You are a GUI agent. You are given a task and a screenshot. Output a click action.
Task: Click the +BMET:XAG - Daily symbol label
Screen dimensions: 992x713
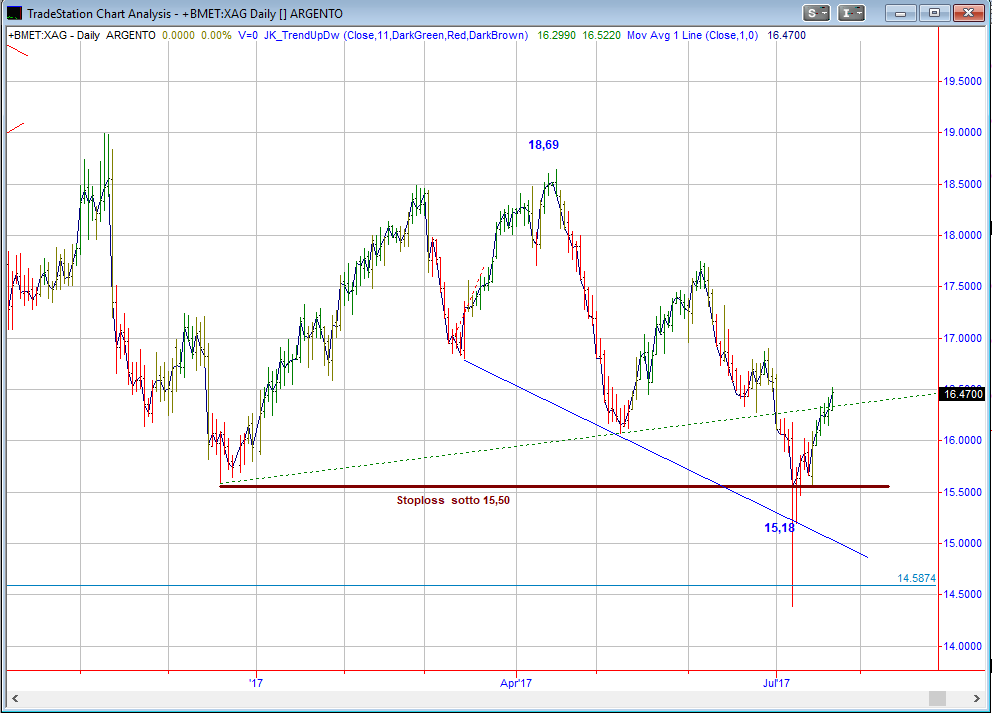coord(54,35)
